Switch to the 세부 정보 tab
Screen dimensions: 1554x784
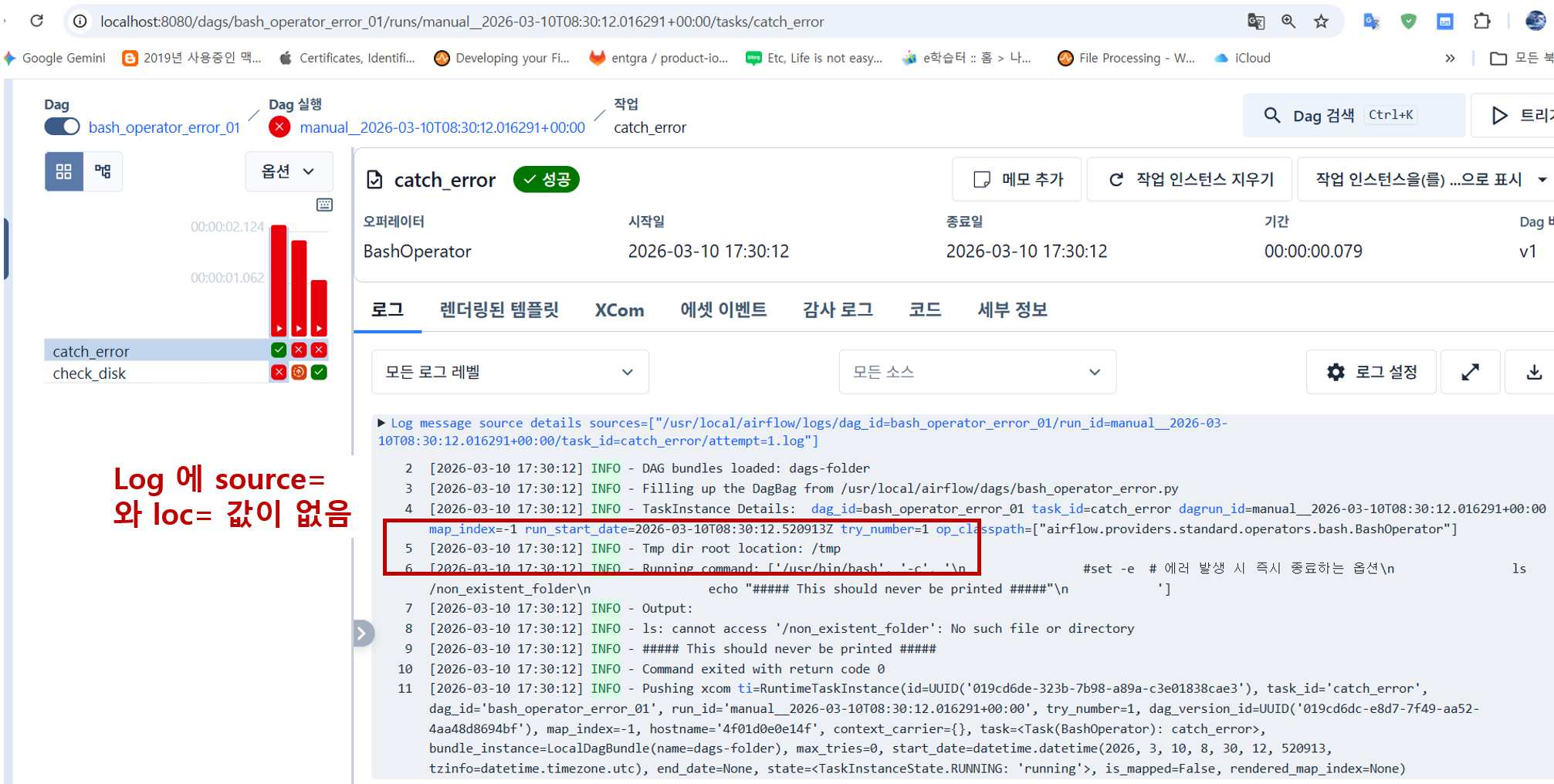pos(1012,310)
